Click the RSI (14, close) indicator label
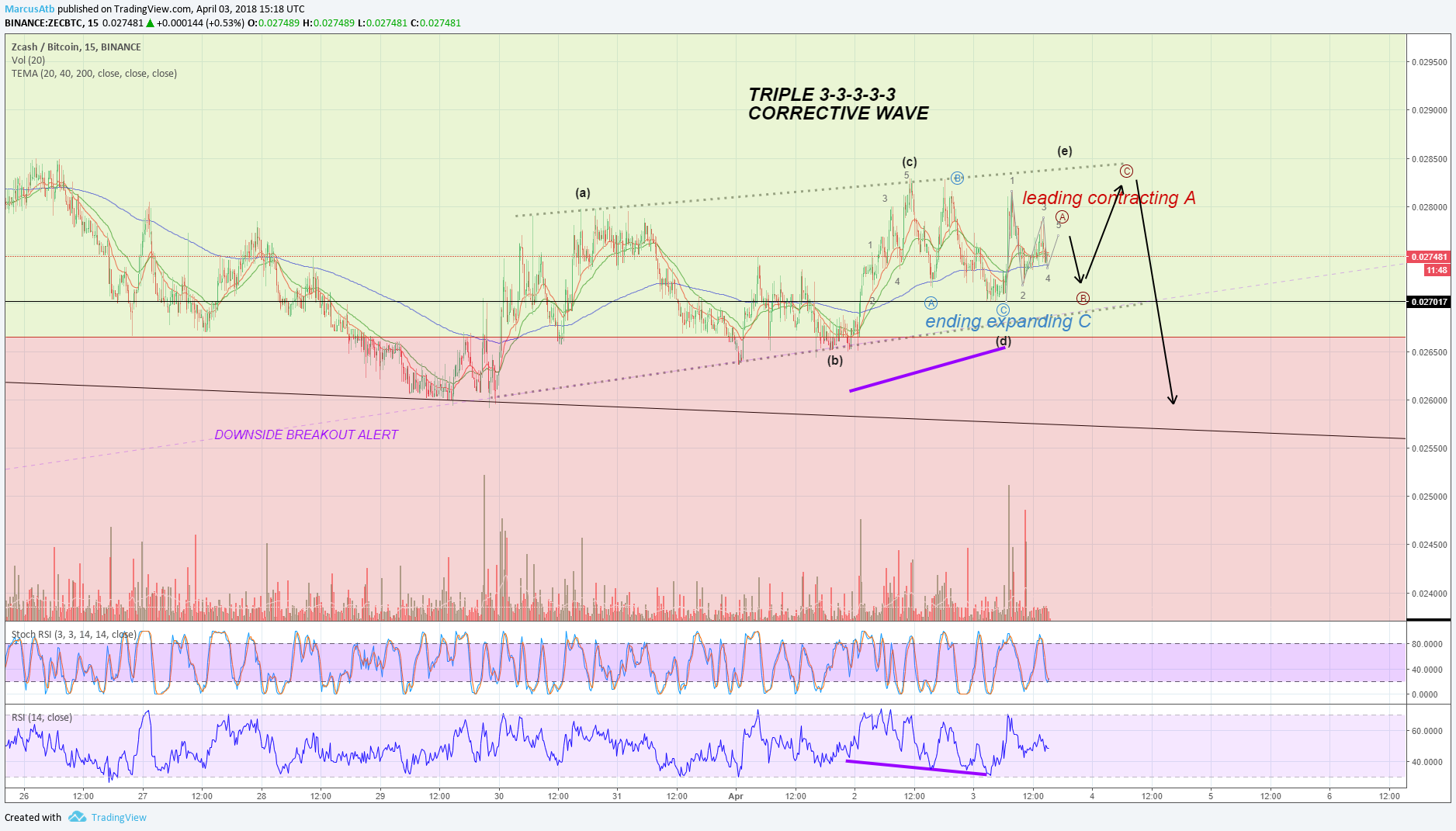This screenshot has width=1456, height=831. [x=42, y=717]
